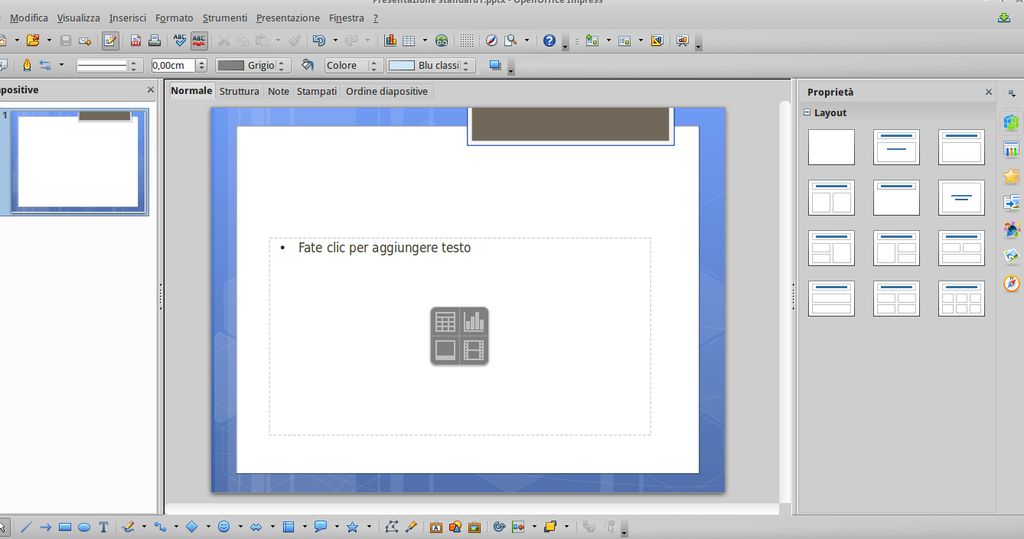Open the line style dropdown
Image resolution: width=1024 pixels, height=539 pixels.
click(108, 65)
